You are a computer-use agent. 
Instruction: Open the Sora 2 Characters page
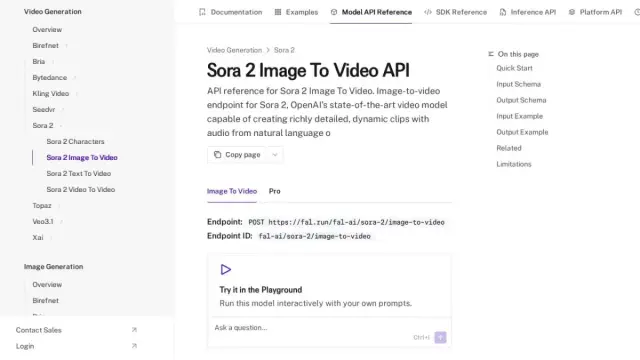click(76, 141)
